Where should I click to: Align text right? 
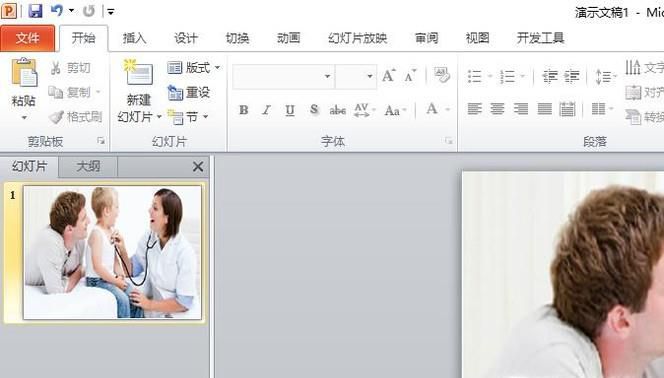(520, 109)
